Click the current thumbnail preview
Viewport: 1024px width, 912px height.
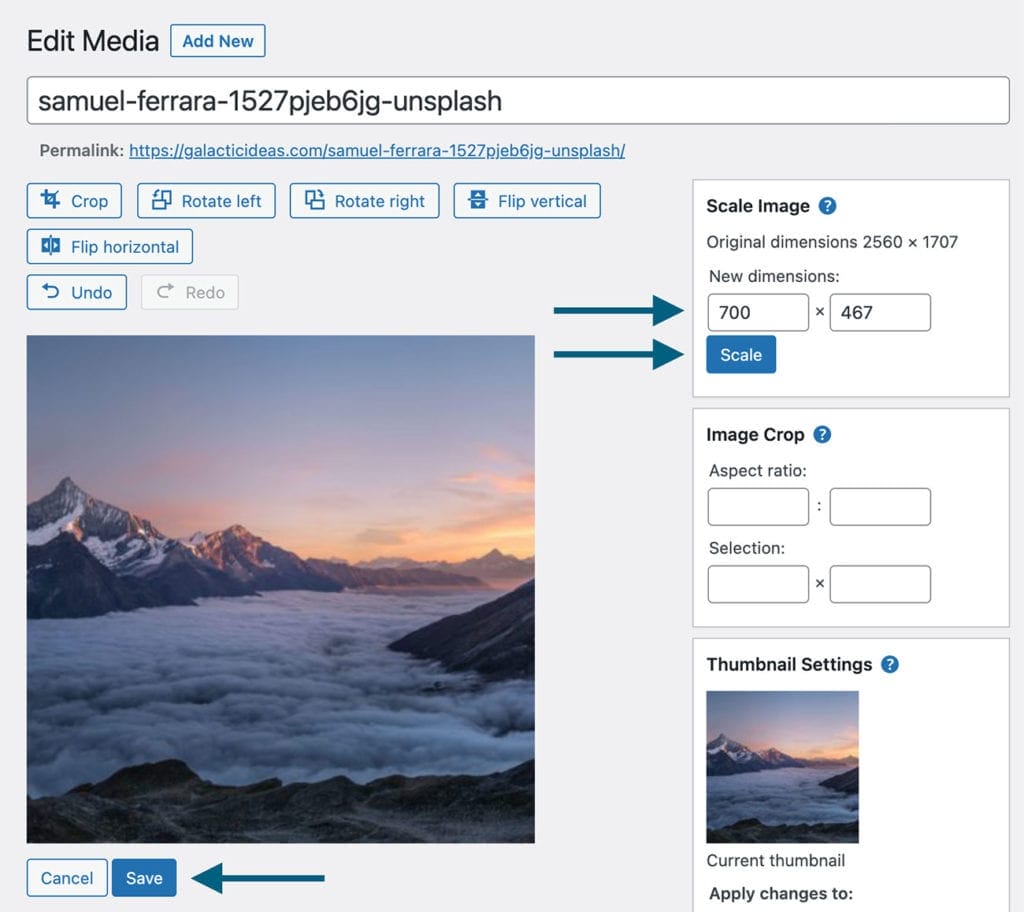[x=781, y=766]
